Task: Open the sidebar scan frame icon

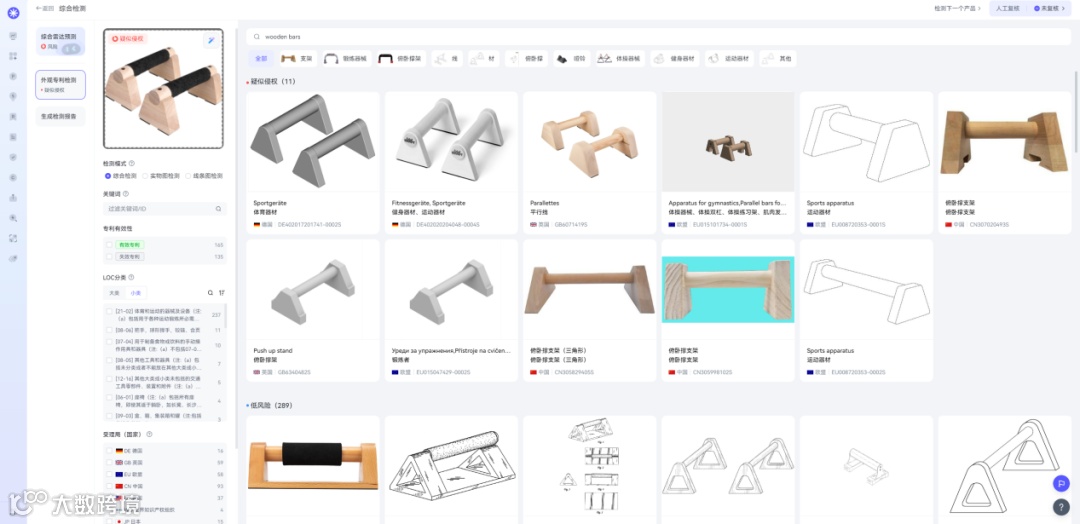Action: (x=13, y=238)
